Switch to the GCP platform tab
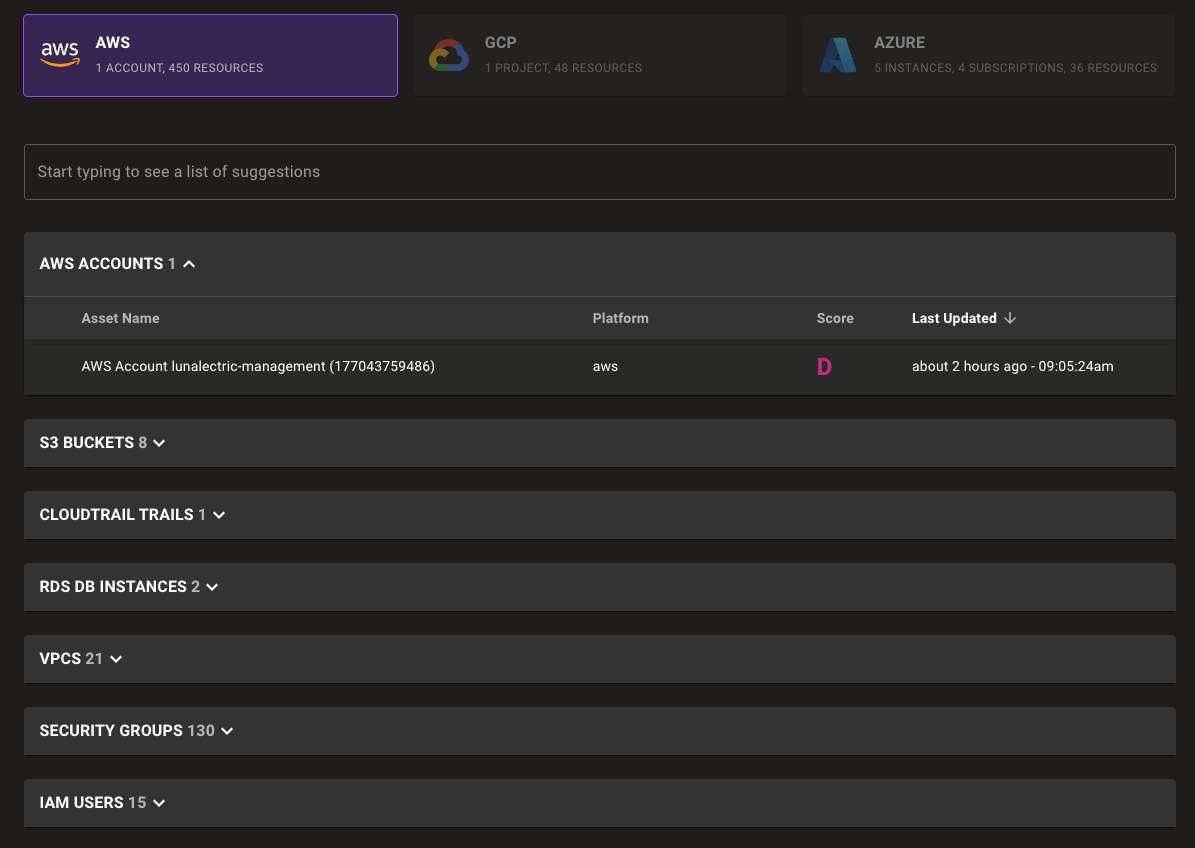This screenshot has width=1195, height=848. (x=600, y=56)
